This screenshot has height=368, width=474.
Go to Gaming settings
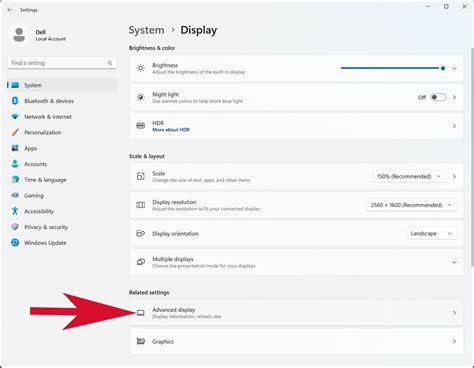click(62, 195)
